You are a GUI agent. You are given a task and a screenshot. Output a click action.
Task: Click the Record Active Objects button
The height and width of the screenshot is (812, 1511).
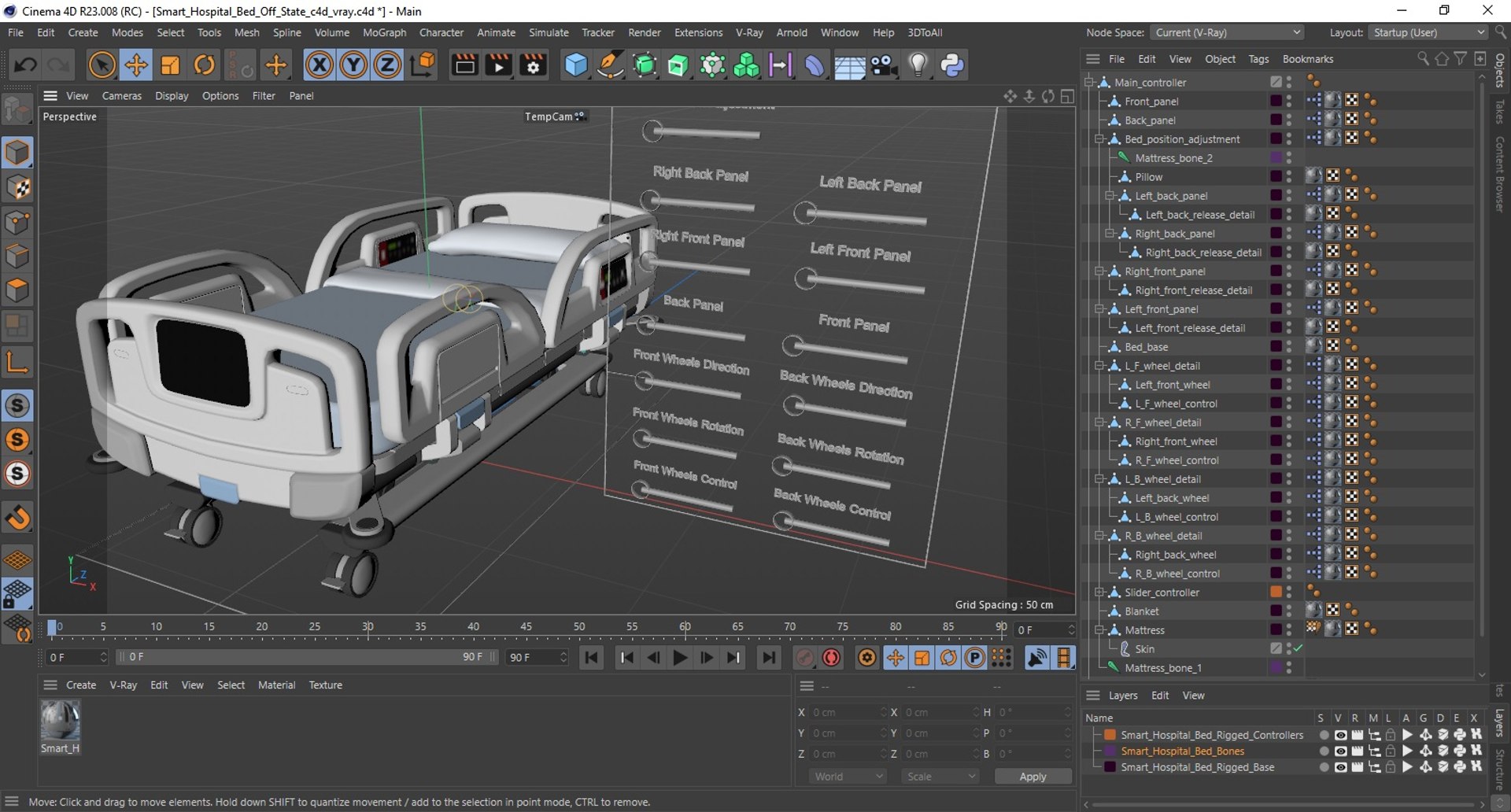pyautogui.click(x=804, y=658)
